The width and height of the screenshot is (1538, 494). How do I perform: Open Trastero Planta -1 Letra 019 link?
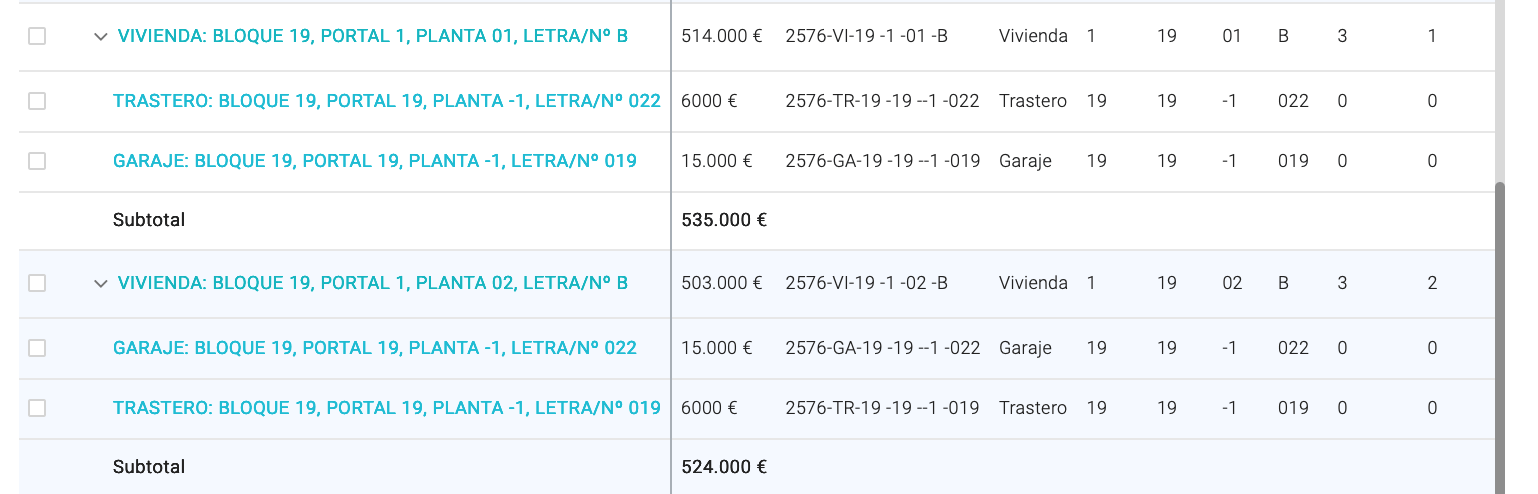pos(387,408)
